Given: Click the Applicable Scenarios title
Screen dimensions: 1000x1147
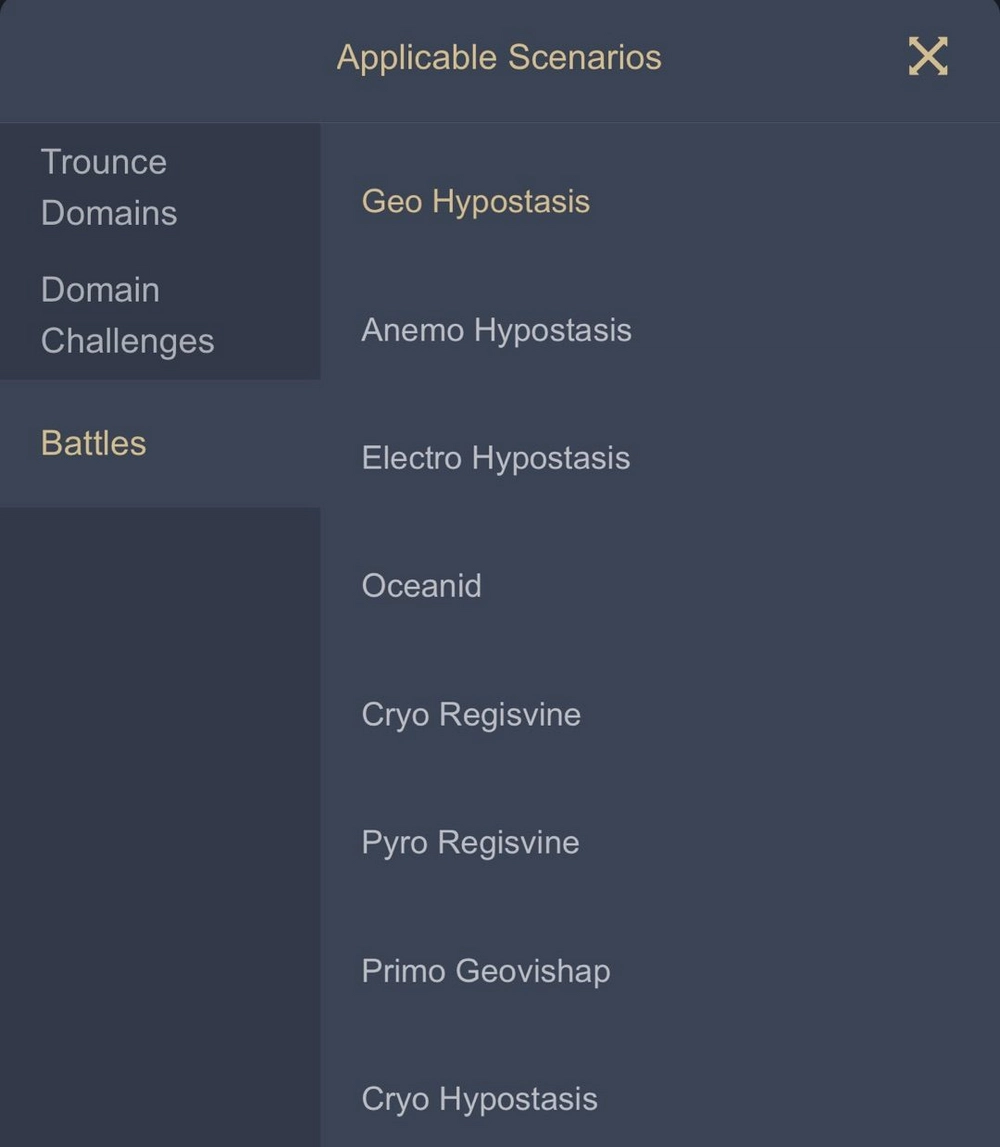Looking at the screenshot, I should click(499, 57).
